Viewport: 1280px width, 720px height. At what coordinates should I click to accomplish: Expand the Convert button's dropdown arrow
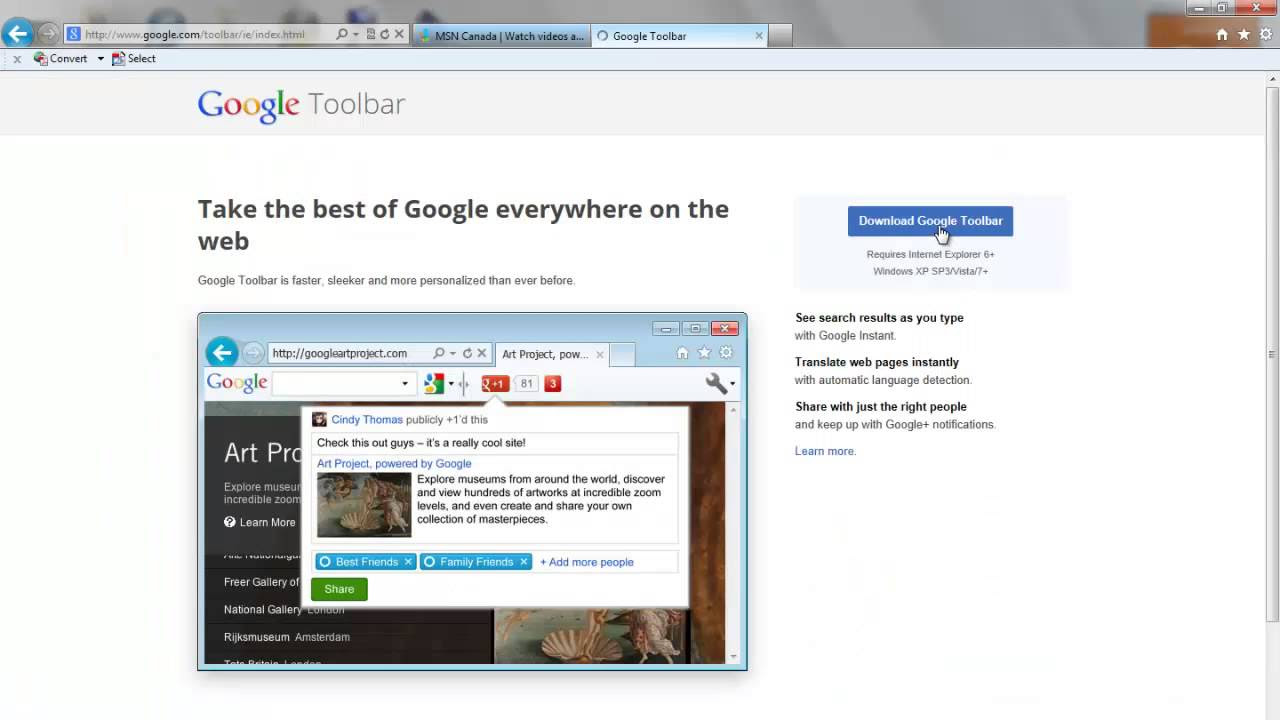pos(100,59)
